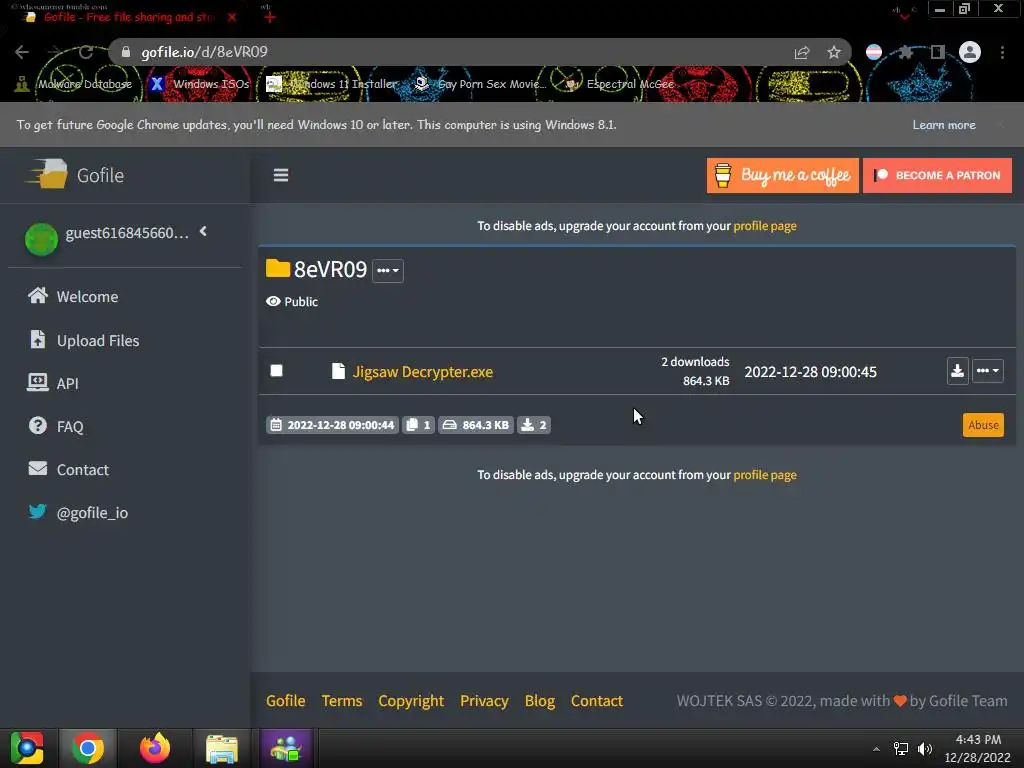Toggle the browser side panel icon
This screenshot has height=768, width=1024.
point(937,52)
